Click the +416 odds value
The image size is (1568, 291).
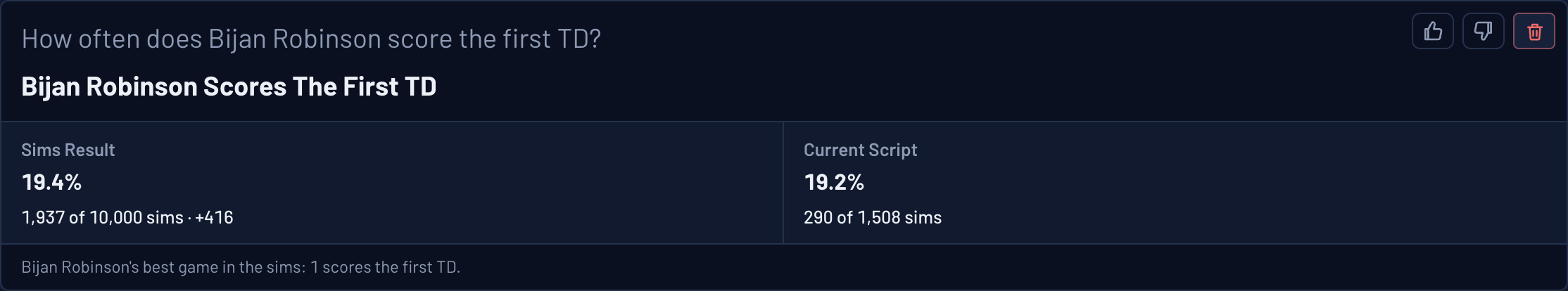[x=214, y=217]
